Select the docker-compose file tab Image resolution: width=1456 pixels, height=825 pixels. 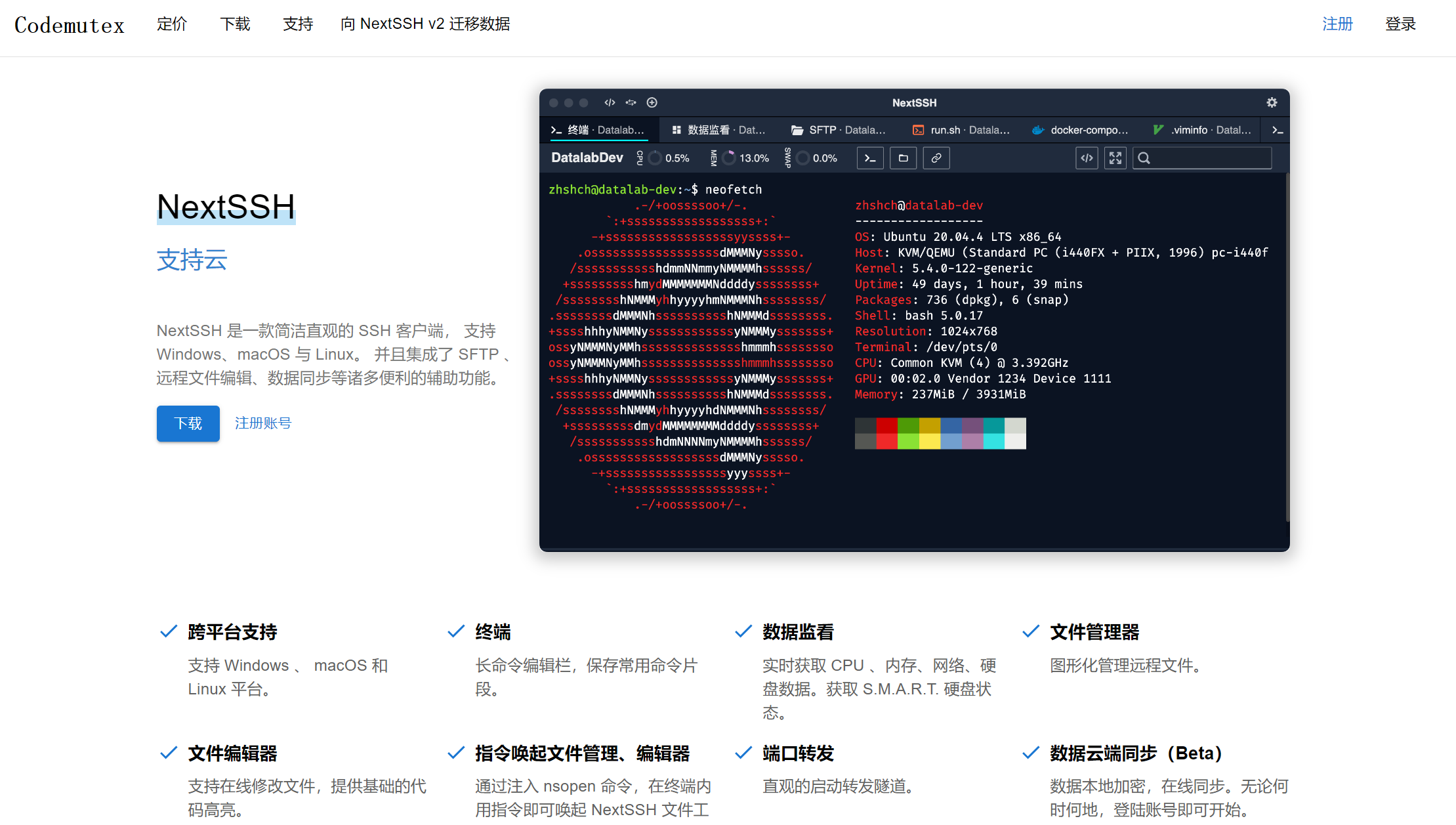1081,130
